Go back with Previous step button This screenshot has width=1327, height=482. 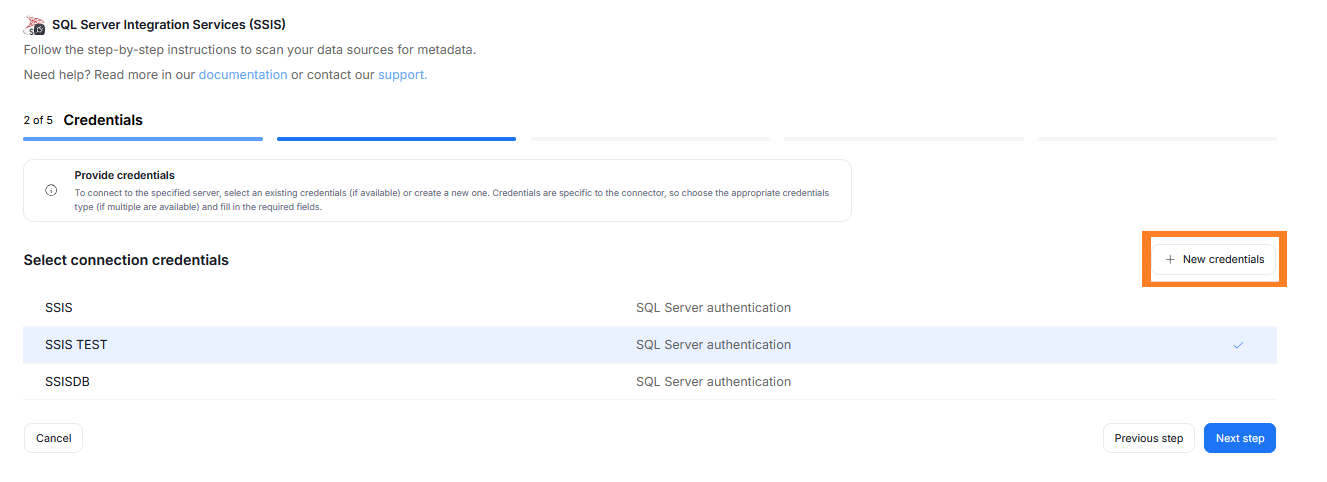(1148, 438)
